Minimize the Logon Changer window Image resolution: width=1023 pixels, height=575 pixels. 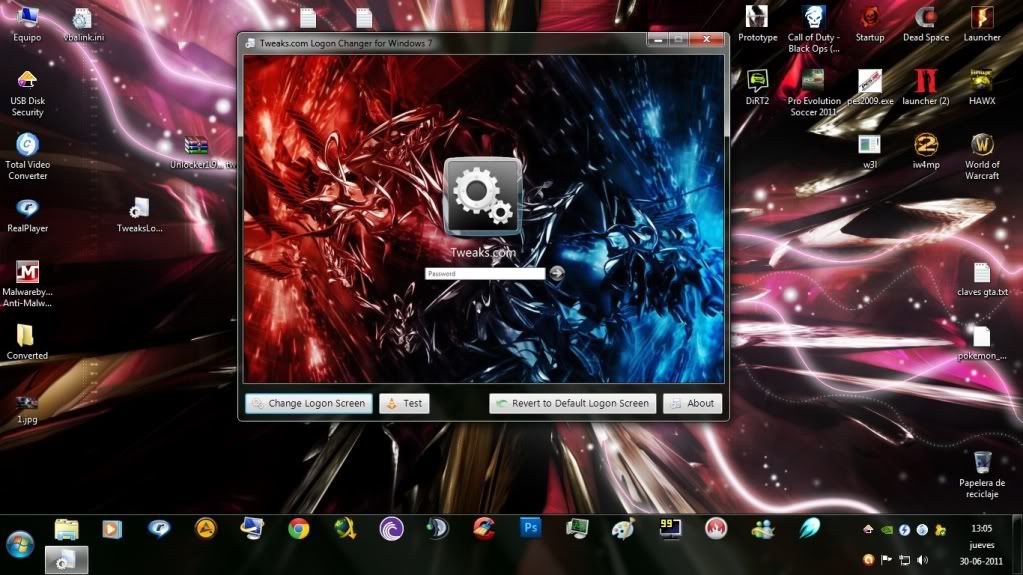[658, 40]
